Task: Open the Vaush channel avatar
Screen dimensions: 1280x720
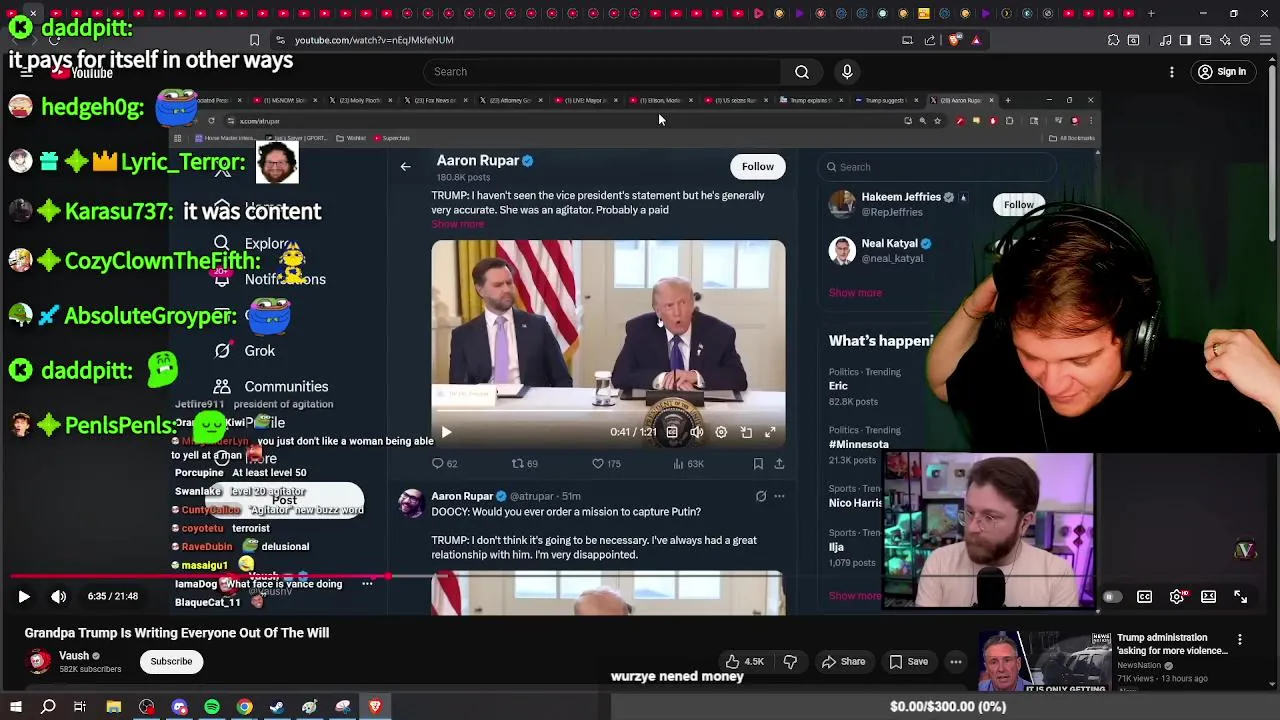Action: [x=38, y=661]
